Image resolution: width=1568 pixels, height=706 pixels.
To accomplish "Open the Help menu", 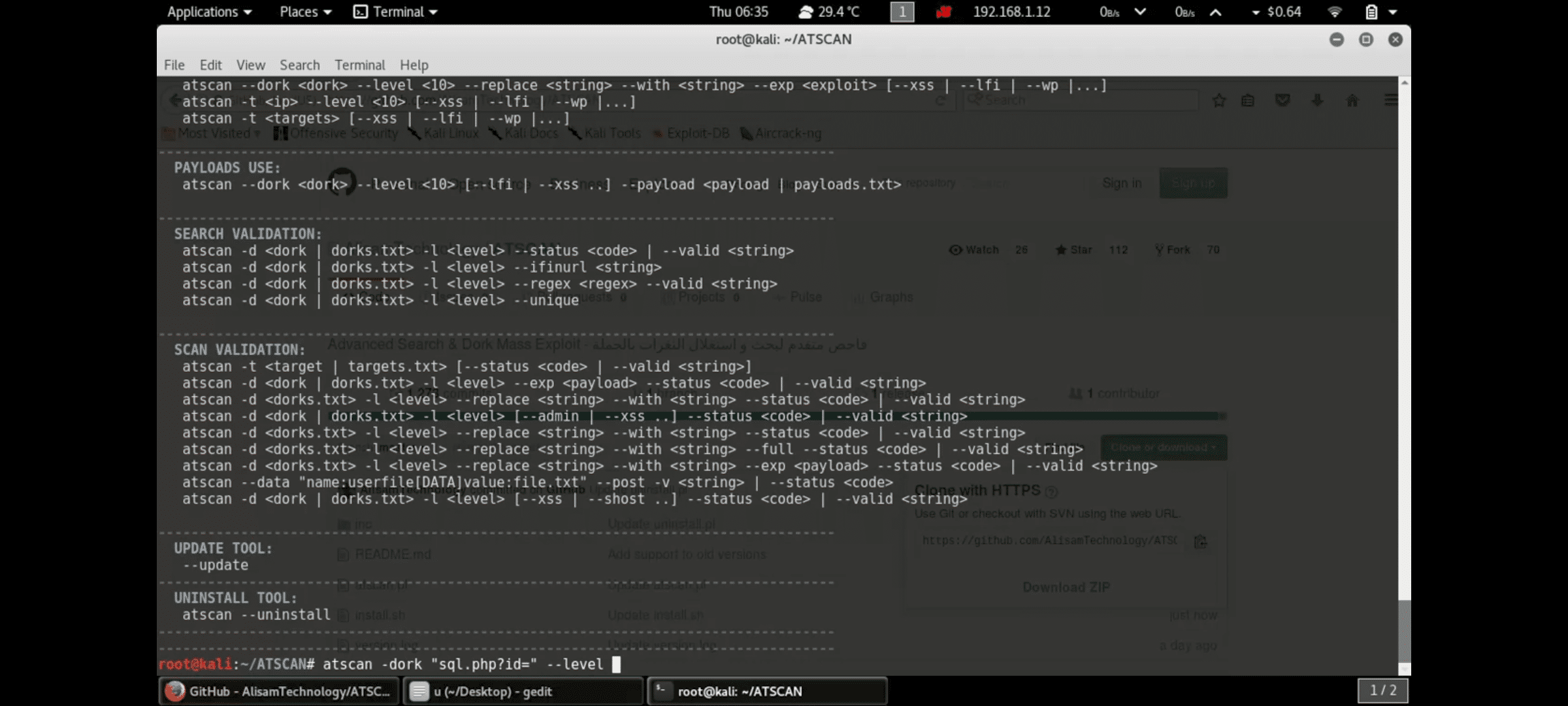I will (414, 65).
